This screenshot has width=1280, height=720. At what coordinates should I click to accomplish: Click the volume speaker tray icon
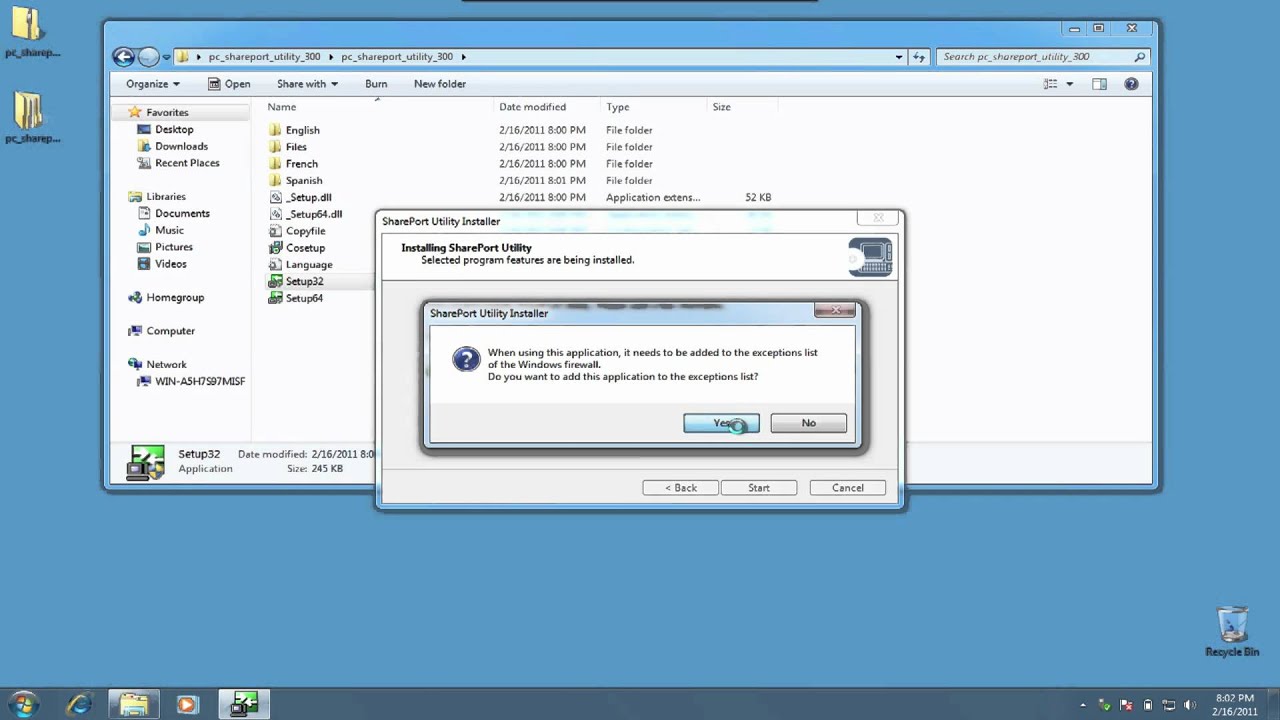(x=1189, y=705)
